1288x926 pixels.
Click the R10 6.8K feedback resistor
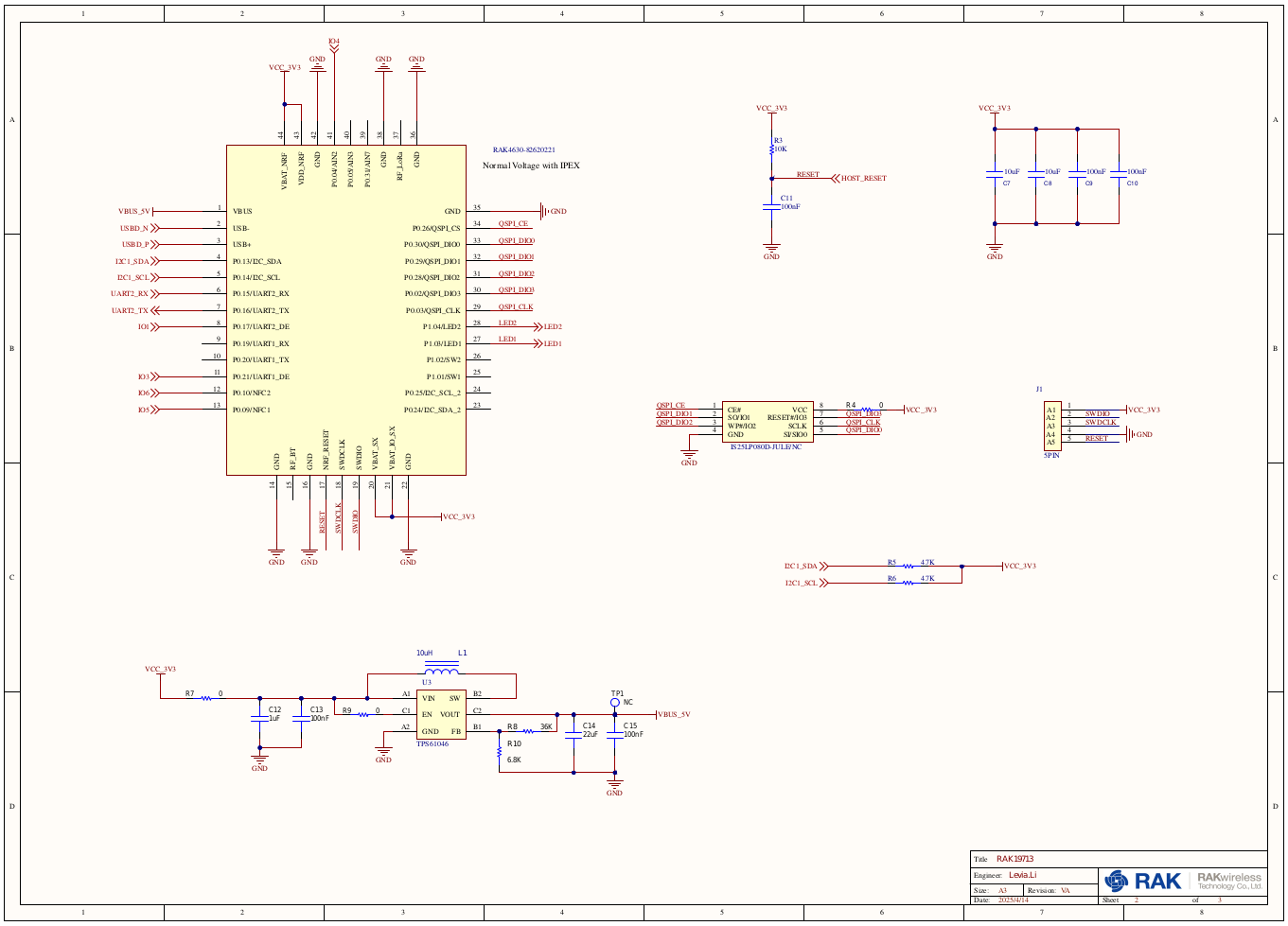coord(502,754)
